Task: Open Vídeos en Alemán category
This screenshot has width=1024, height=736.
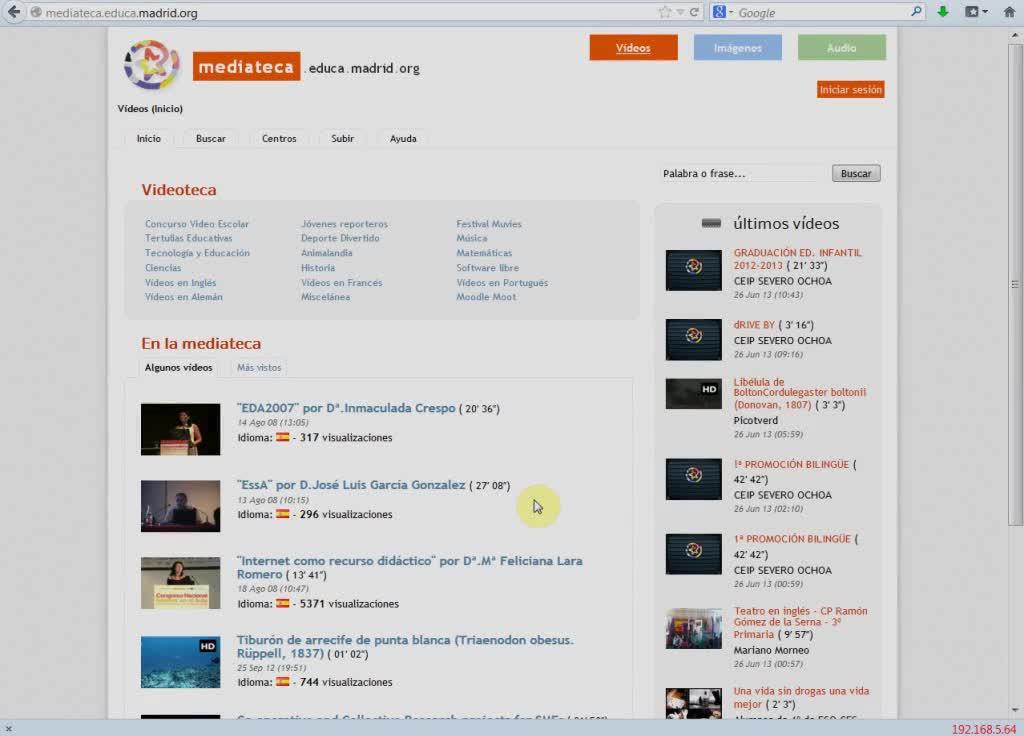Action: coord(184,297)
